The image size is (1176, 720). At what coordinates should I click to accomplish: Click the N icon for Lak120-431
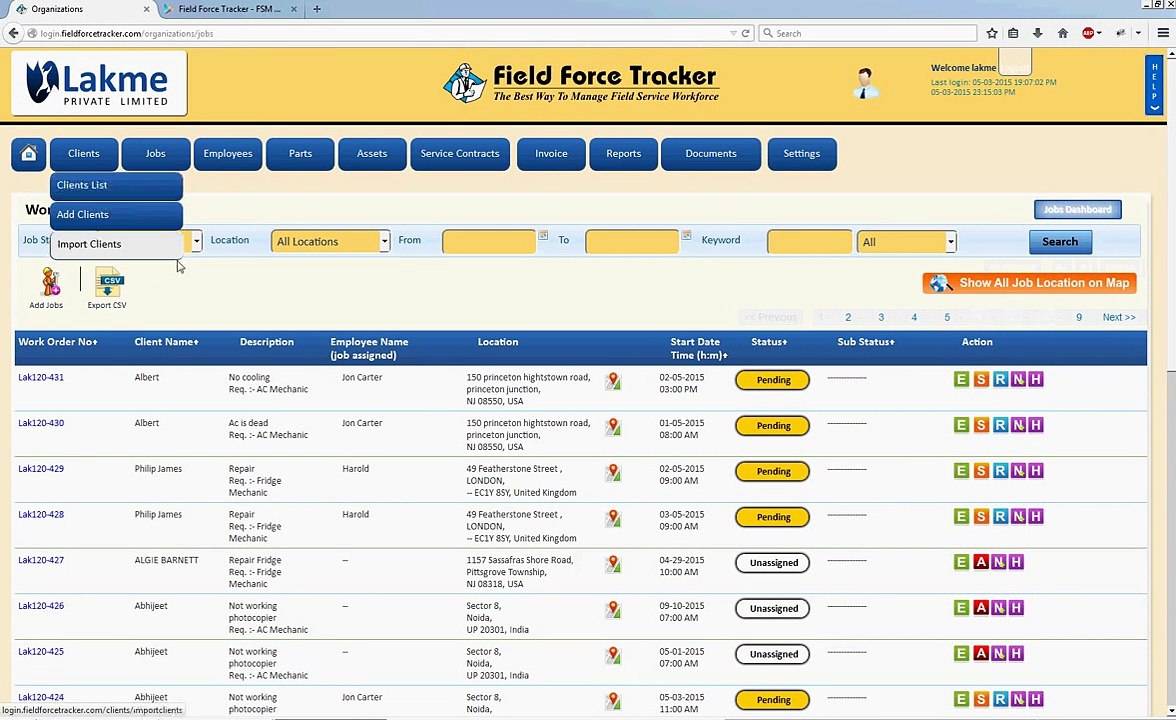(x=1018, y=380)
